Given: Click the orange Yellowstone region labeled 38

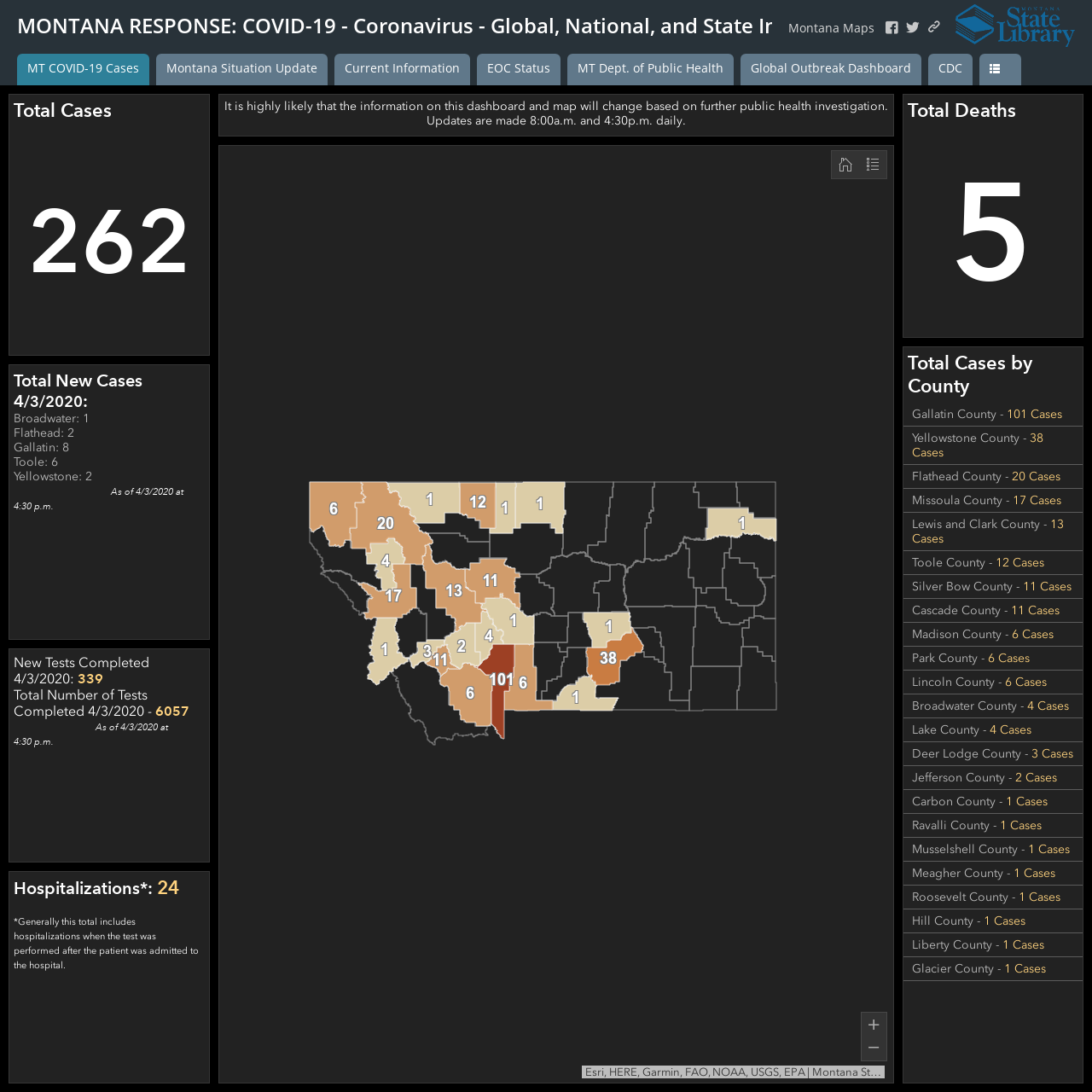Looking at the screenshot, I should (x=611, y=659).
